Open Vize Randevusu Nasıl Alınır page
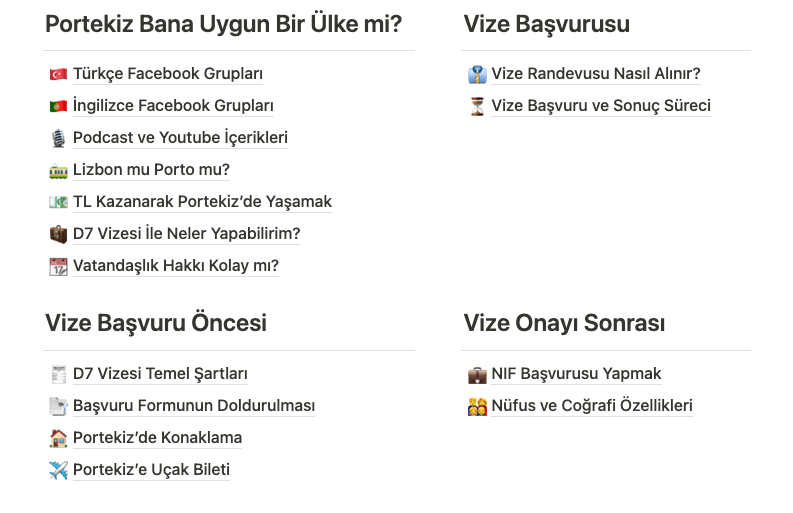The height and width of the screenshot is (513, 793). point(596,74)
